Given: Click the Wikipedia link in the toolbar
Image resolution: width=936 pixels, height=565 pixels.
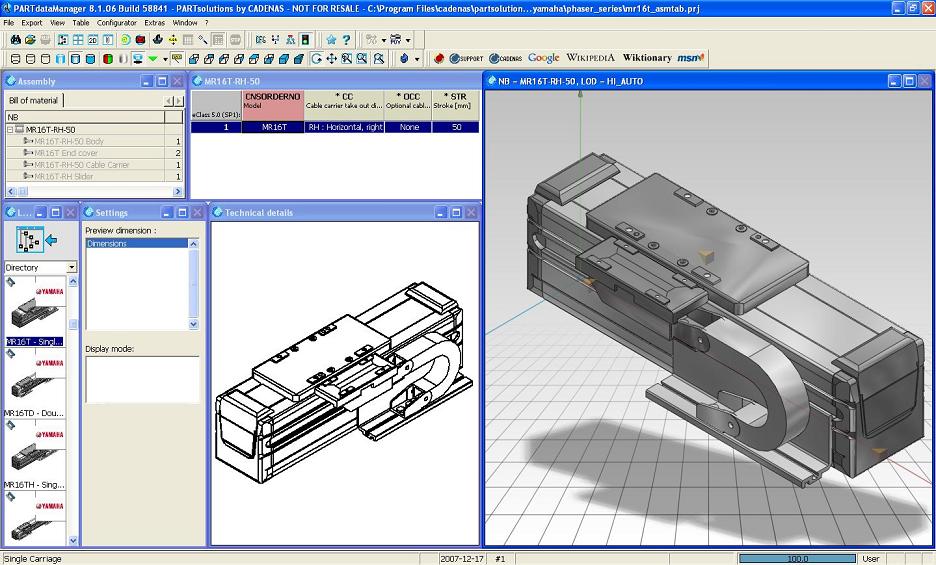Looking at the screenshot, I should 590,58.
